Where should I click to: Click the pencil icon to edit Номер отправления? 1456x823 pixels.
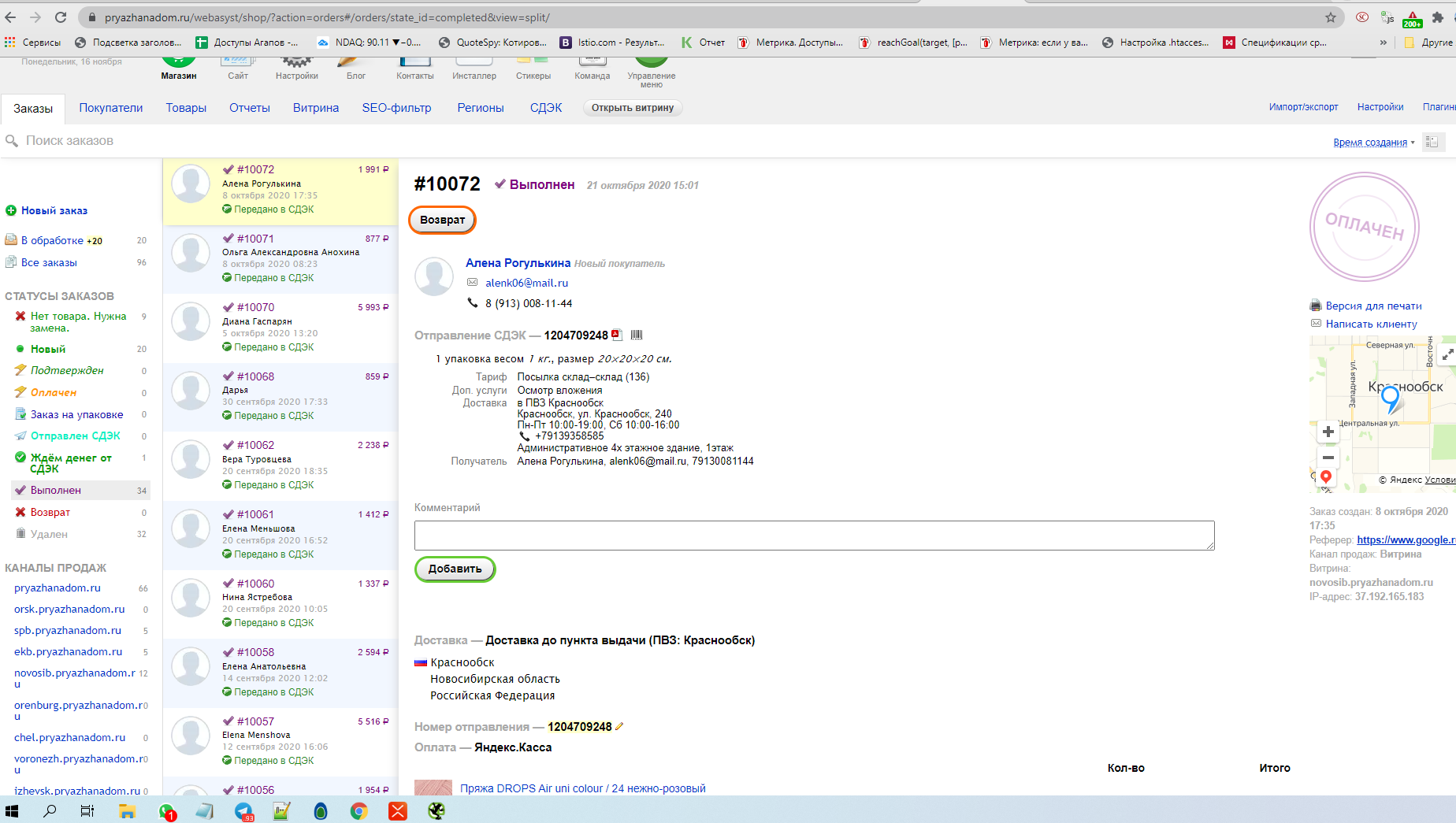coord(619,727)
